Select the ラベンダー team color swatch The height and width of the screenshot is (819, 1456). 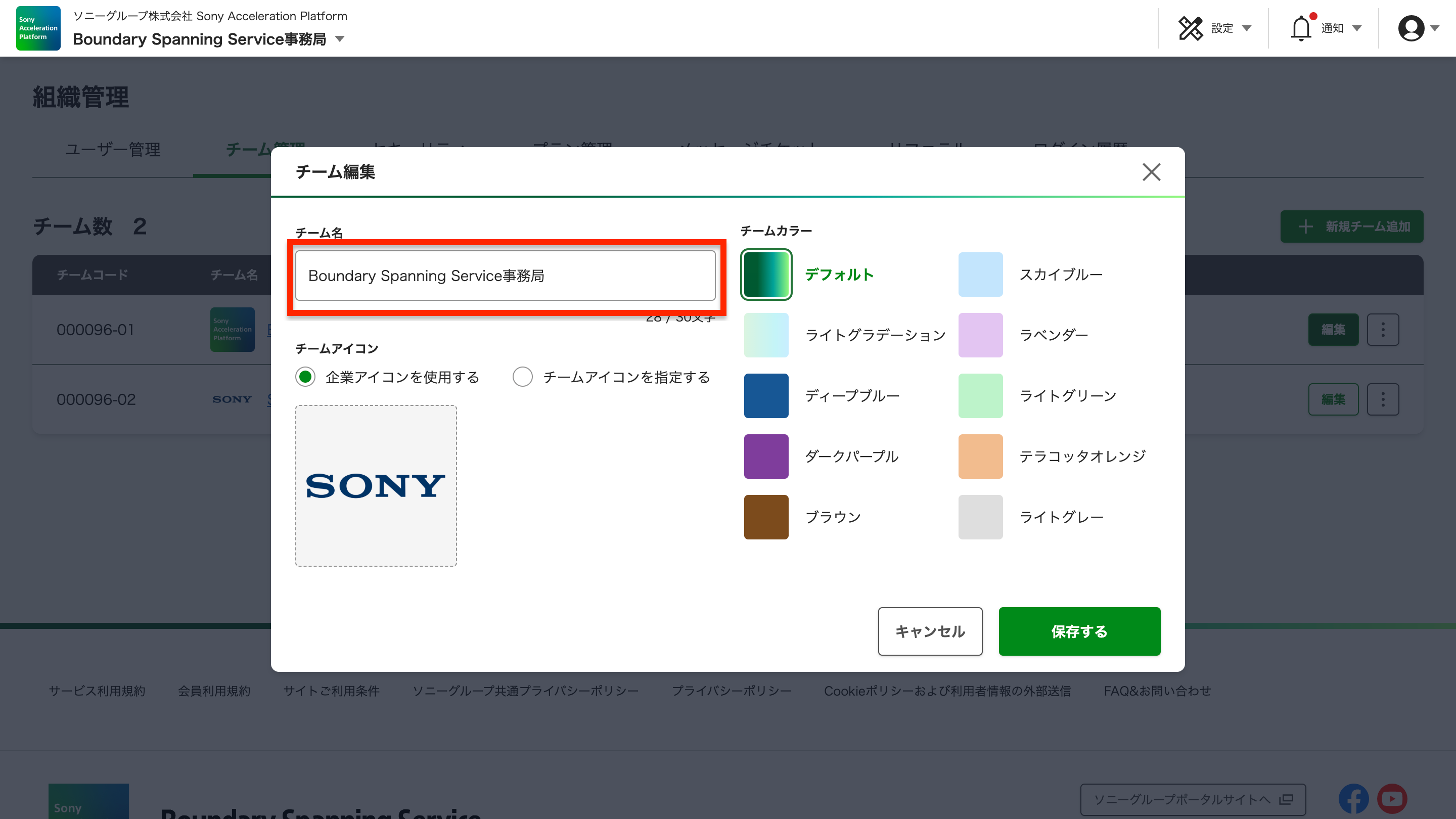[981, 335]
